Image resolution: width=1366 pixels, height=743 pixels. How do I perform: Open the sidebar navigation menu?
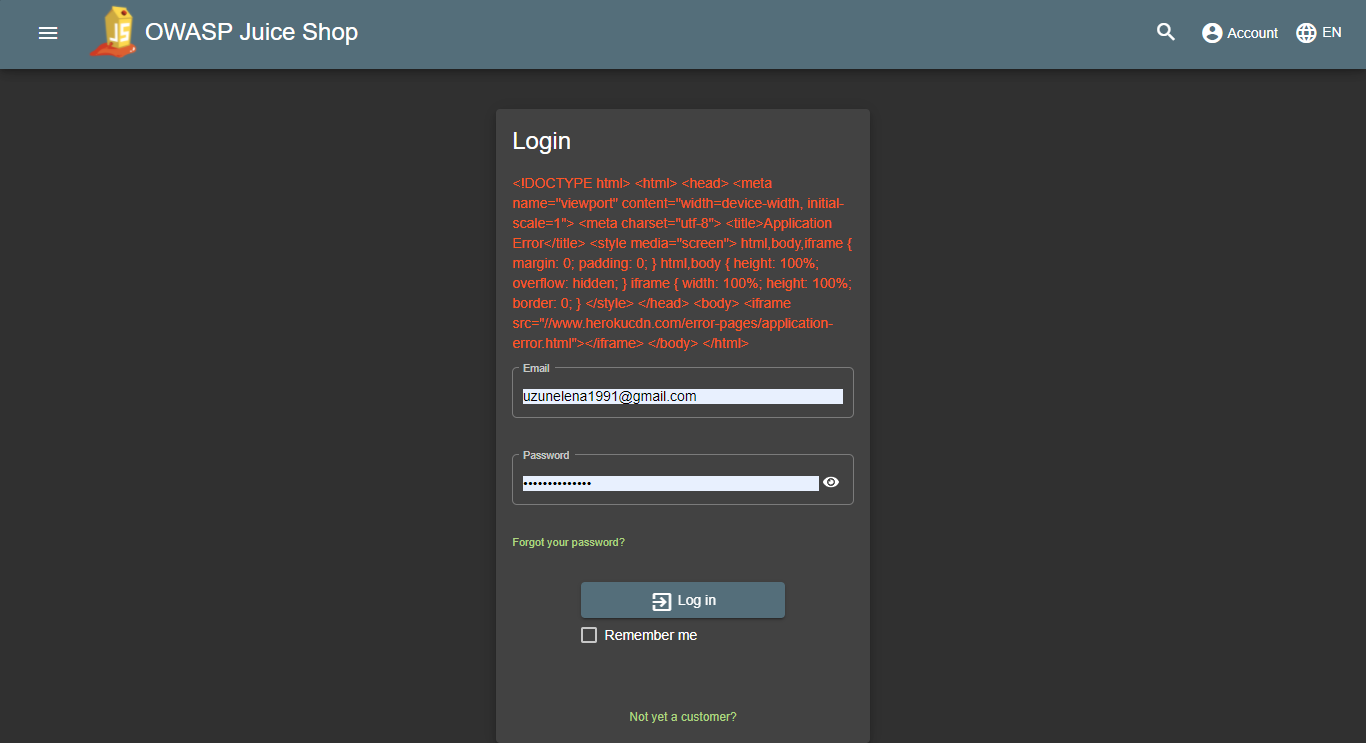[47, 33]
